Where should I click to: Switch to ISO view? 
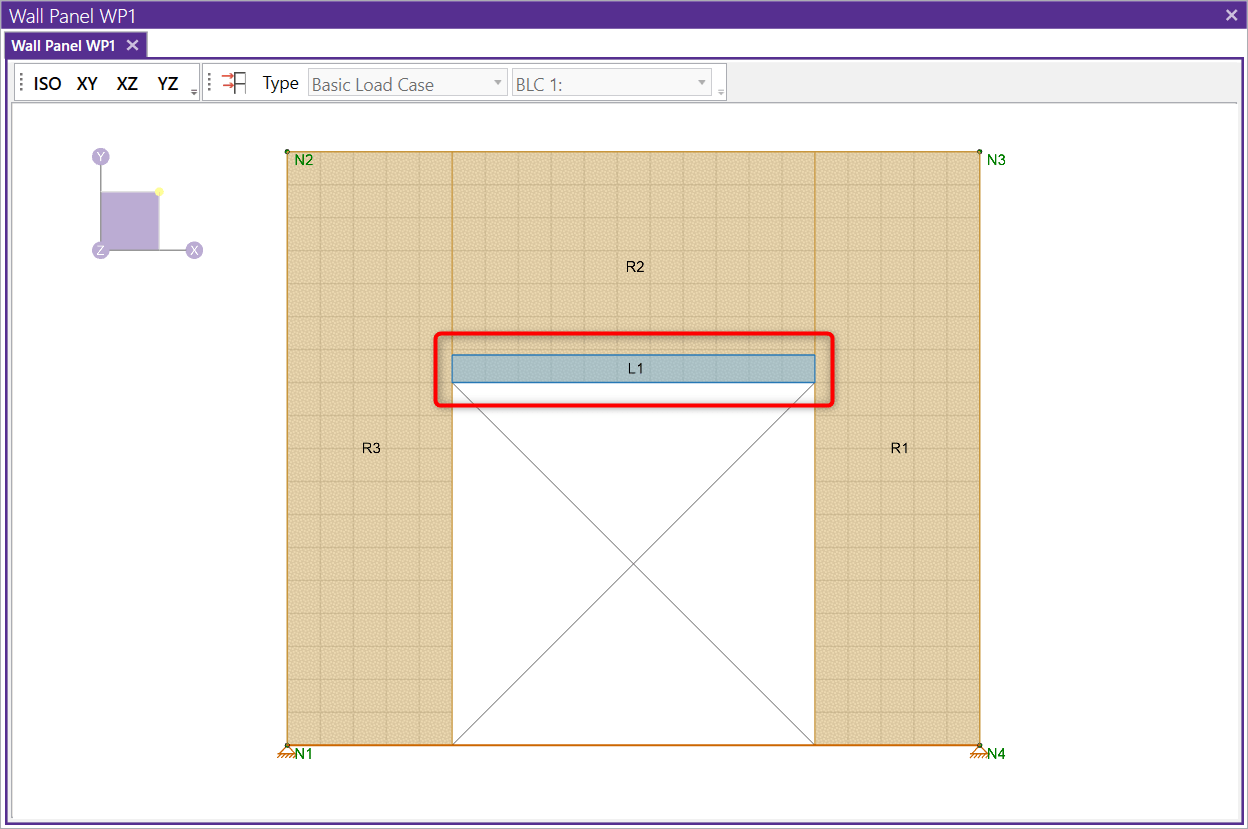pyautogui.click(x=47, y=84)
